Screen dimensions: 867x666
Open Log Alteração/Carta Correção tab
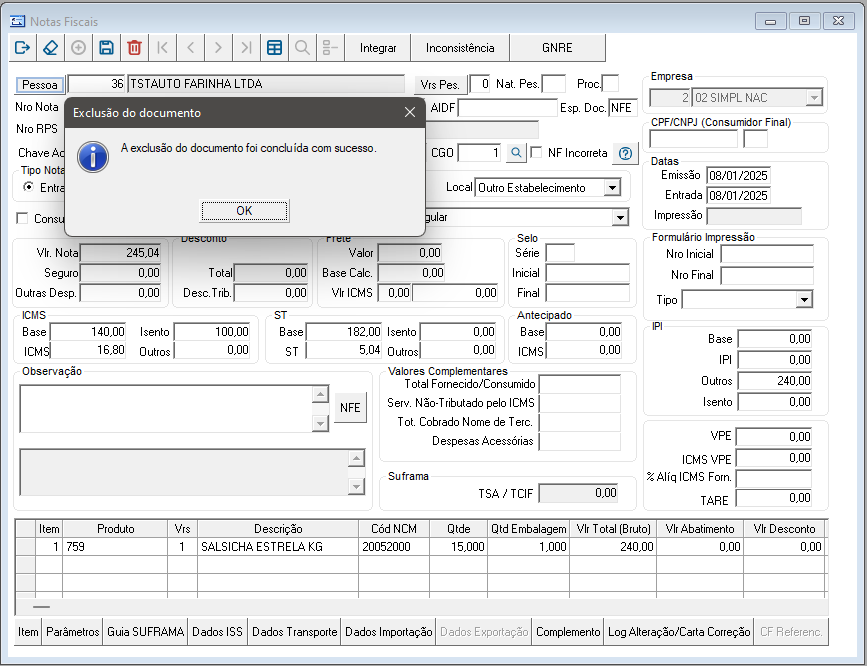click(679, 632)
